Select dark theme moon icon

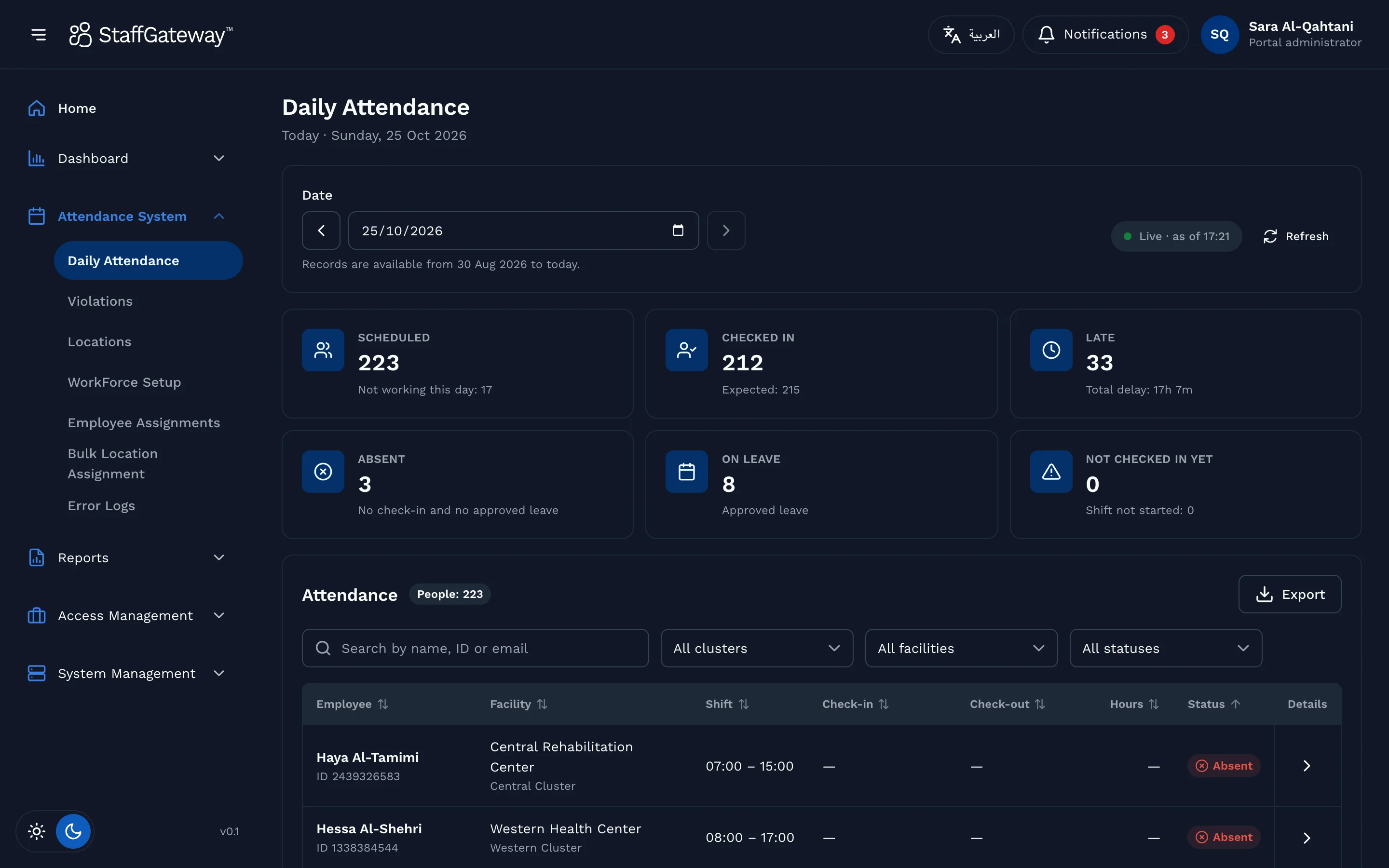point(73,831)
